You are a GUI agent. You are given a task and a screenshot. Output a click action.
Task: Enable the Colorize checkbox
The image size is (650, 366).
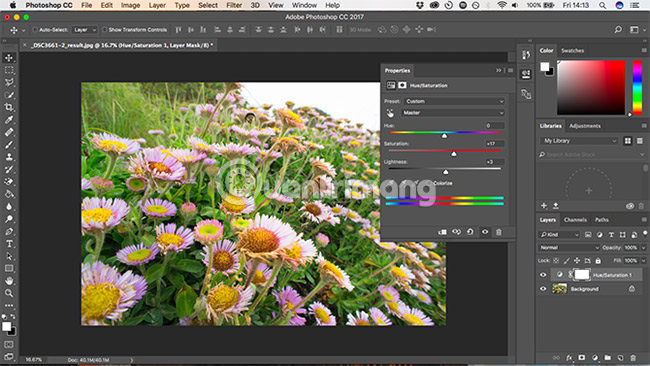coord(428,183)
